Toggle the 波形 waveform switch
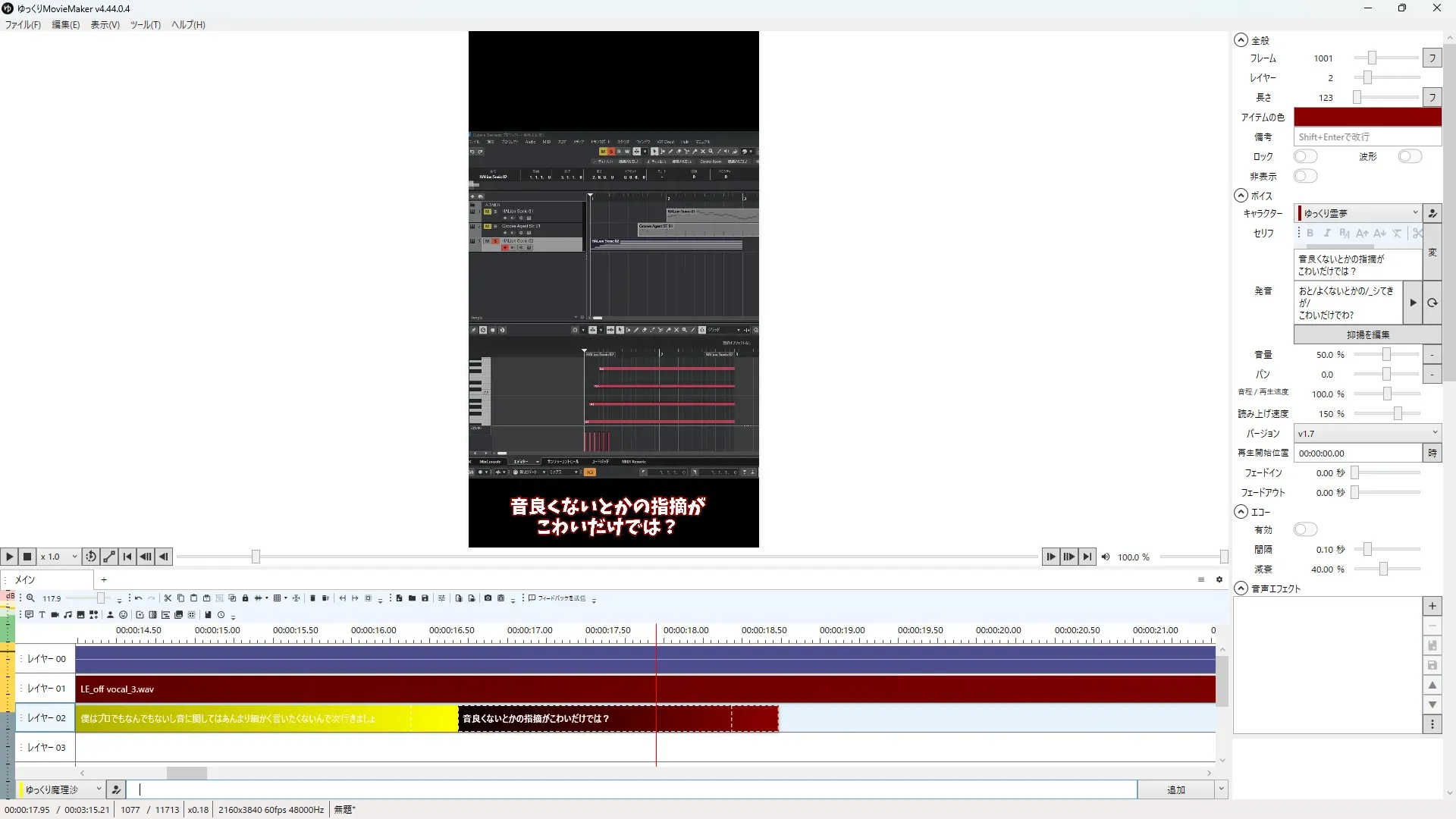 [x=1410, y=156]
